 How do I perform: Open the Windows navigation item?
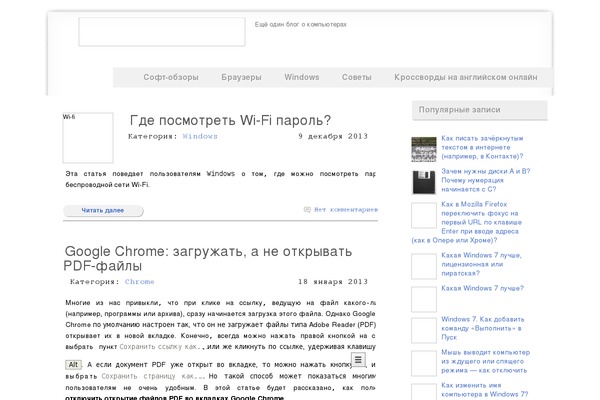[302, 77]
